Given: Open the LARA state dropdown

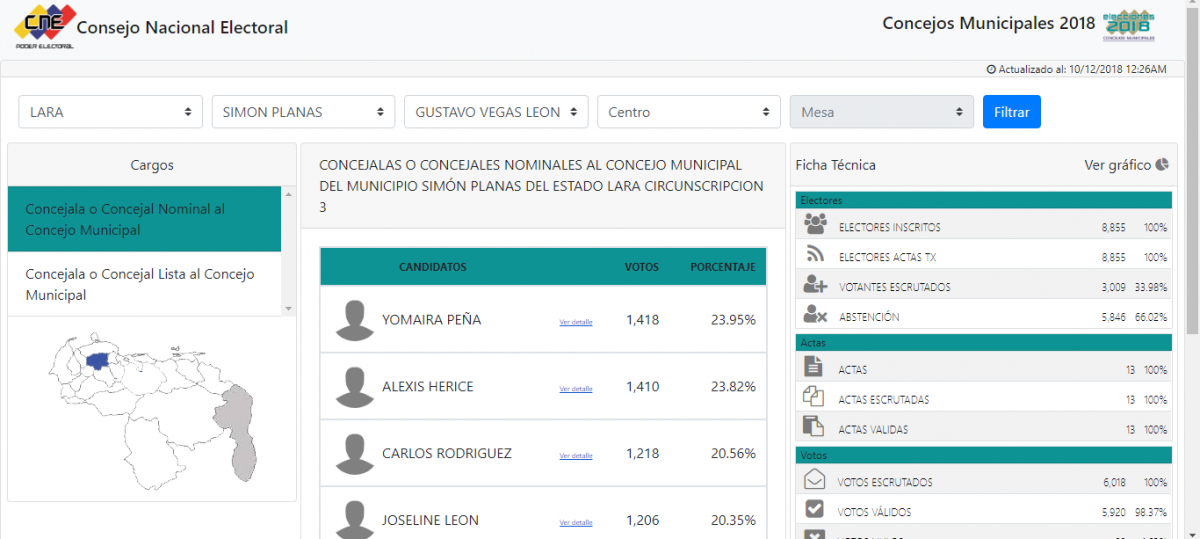Looking at the screenshot, I should 110,112.
